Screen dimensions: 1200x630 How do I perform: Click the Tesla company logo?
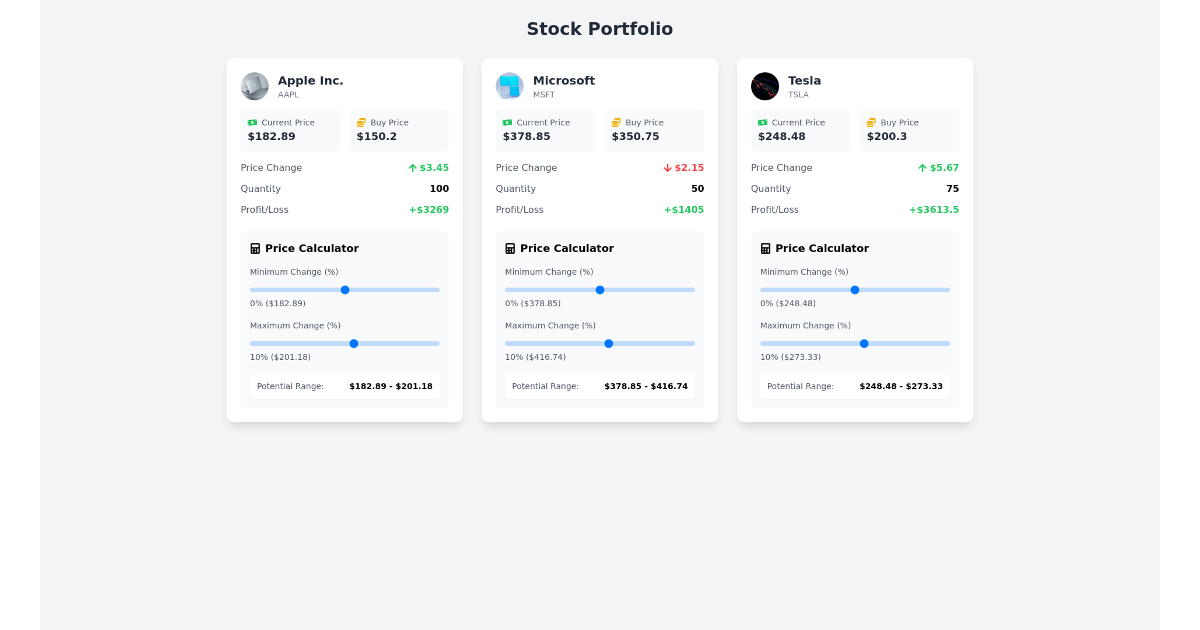765,86
